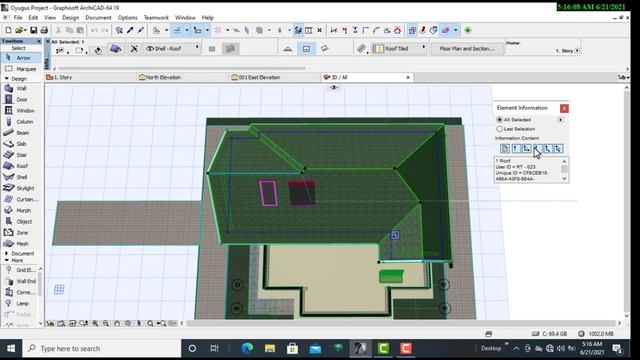The width and height of the screenshot is (640, 360).
Task: Open the Design menu
Action: point(70,18)
